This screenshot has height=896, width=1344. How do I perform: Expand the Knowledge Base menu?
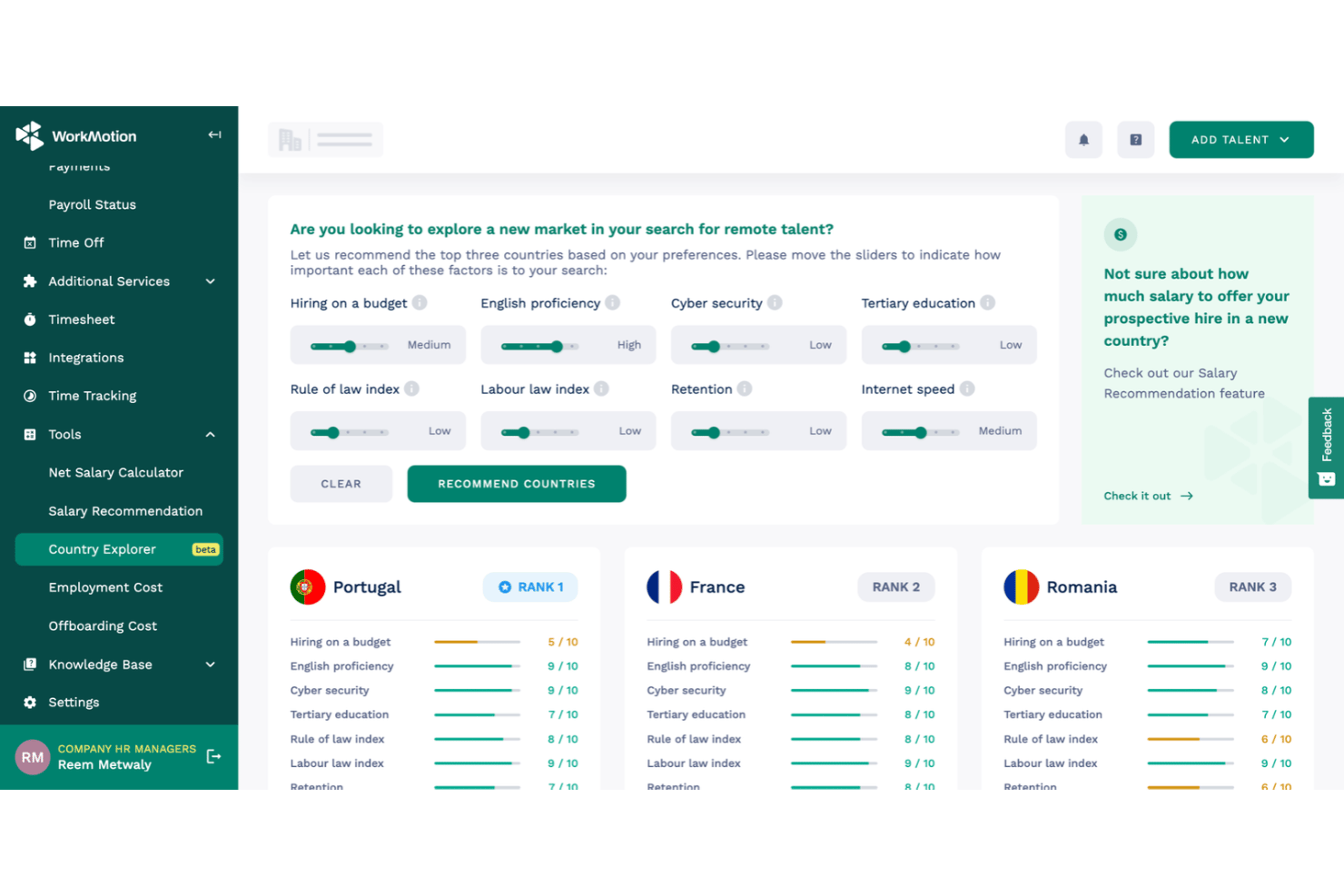point(119,665)
